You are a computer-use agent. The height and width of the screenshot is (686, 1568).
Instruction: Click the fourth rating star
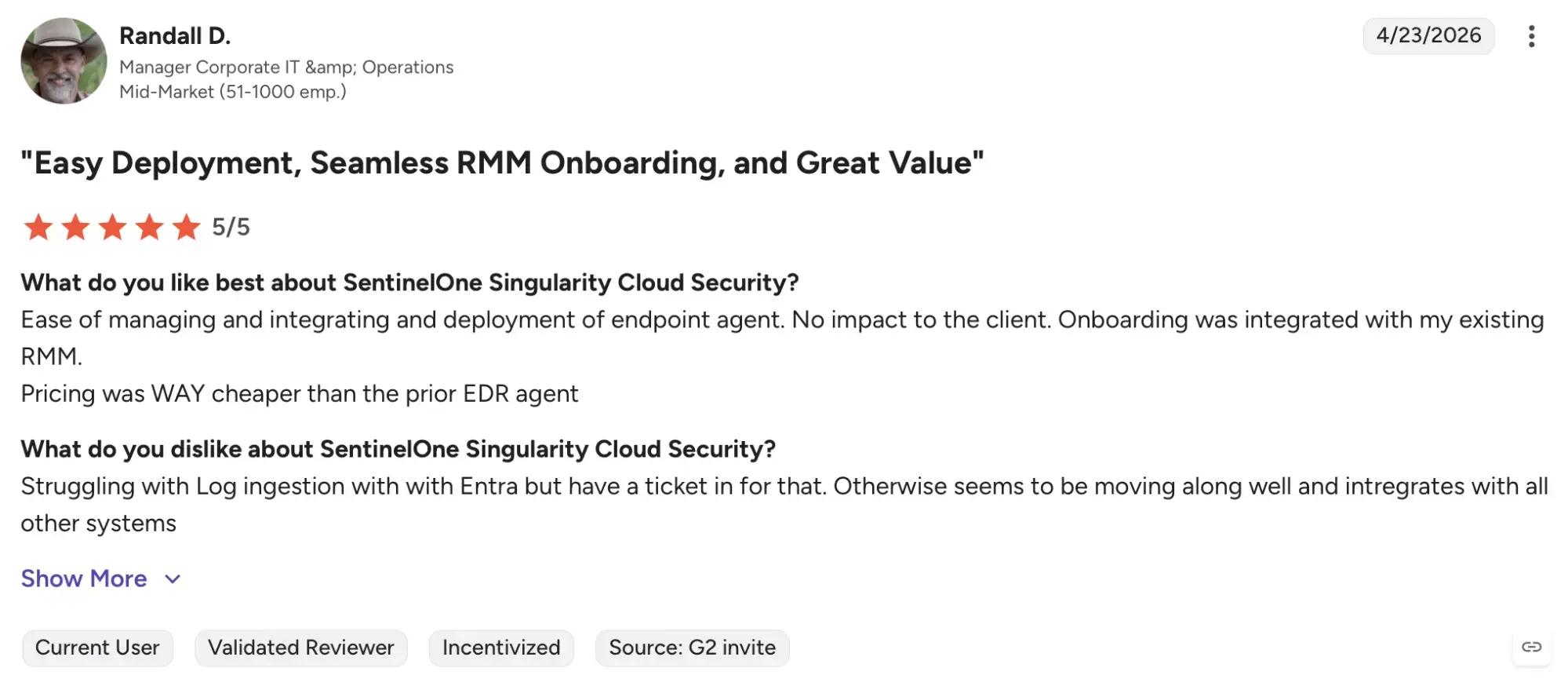point(149,227)
